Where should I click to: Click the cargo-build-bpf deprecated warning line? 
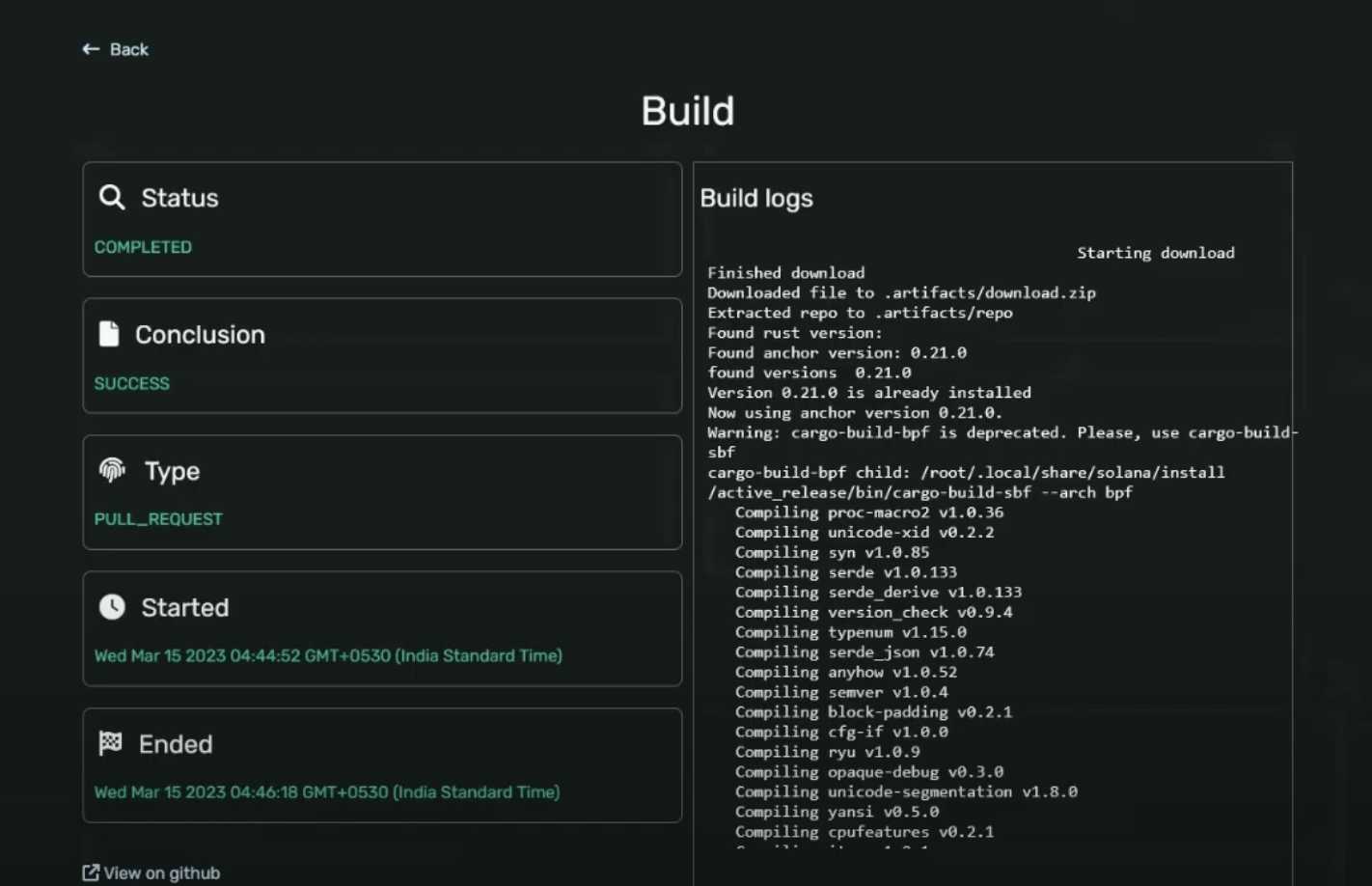[1002, 442]
